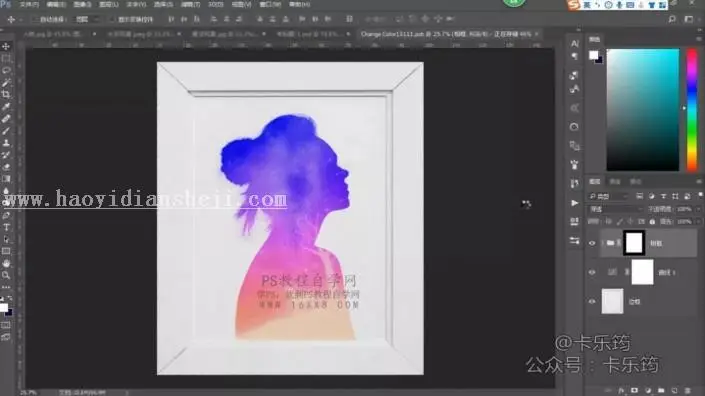Open the Actions panel play icon
Screen dimensions: 705x396
pos(575,203)
